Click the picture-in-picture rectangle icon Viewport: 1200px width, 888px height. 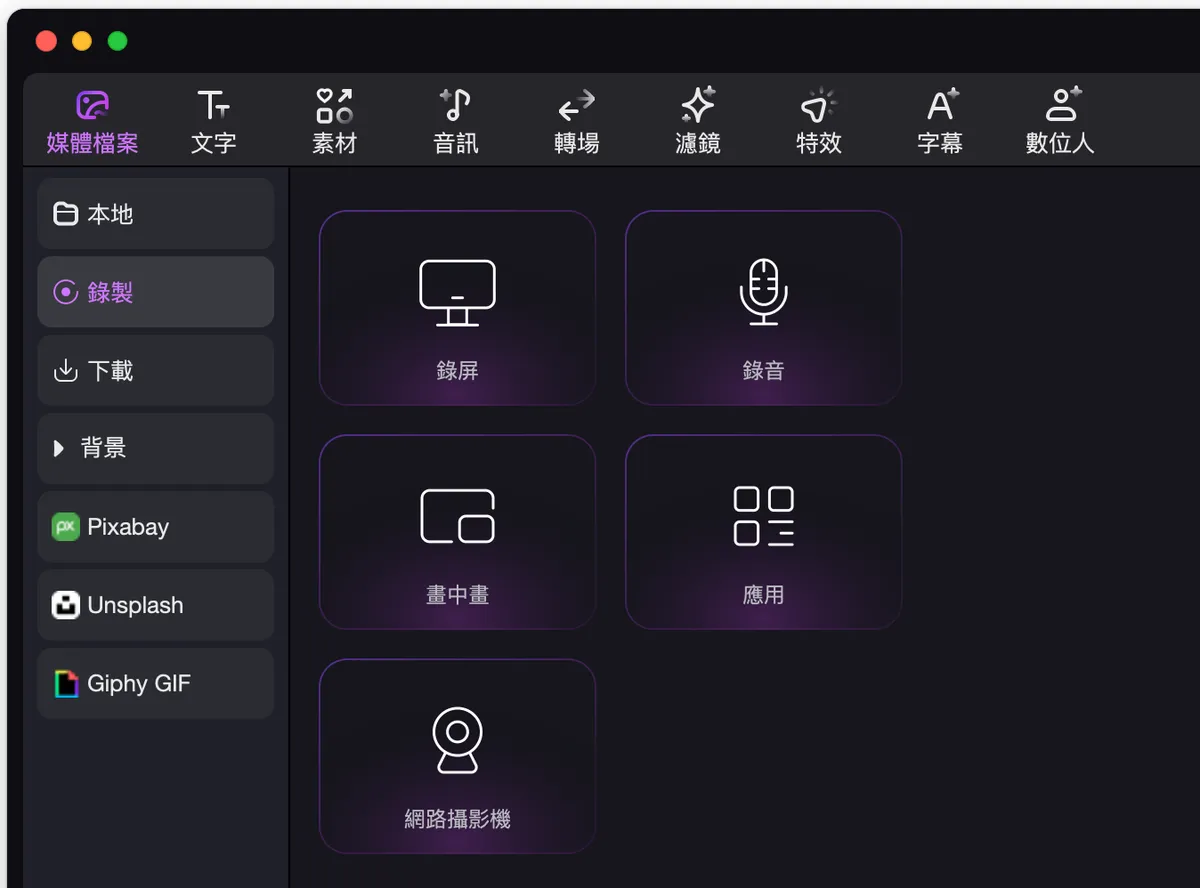pos(457,516)
